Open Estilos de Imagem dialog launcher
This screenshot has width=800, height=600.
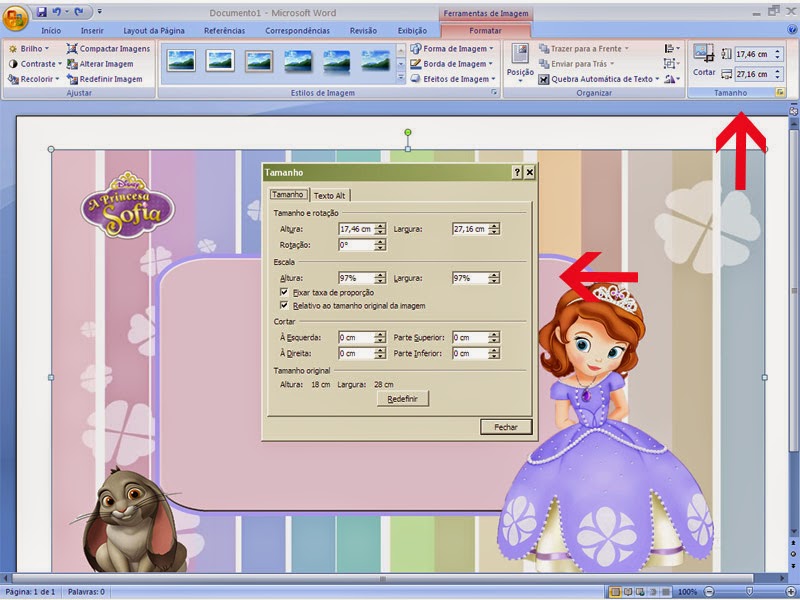(x=494, y=92)
